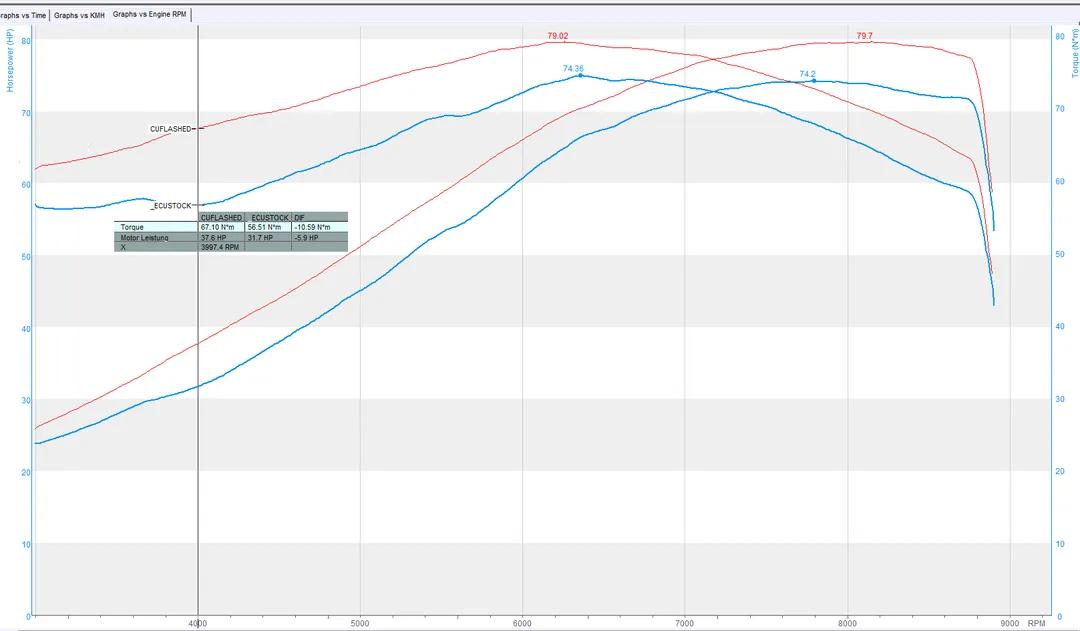Select the Graphs vs Engine RPM tab

(150, 14)
